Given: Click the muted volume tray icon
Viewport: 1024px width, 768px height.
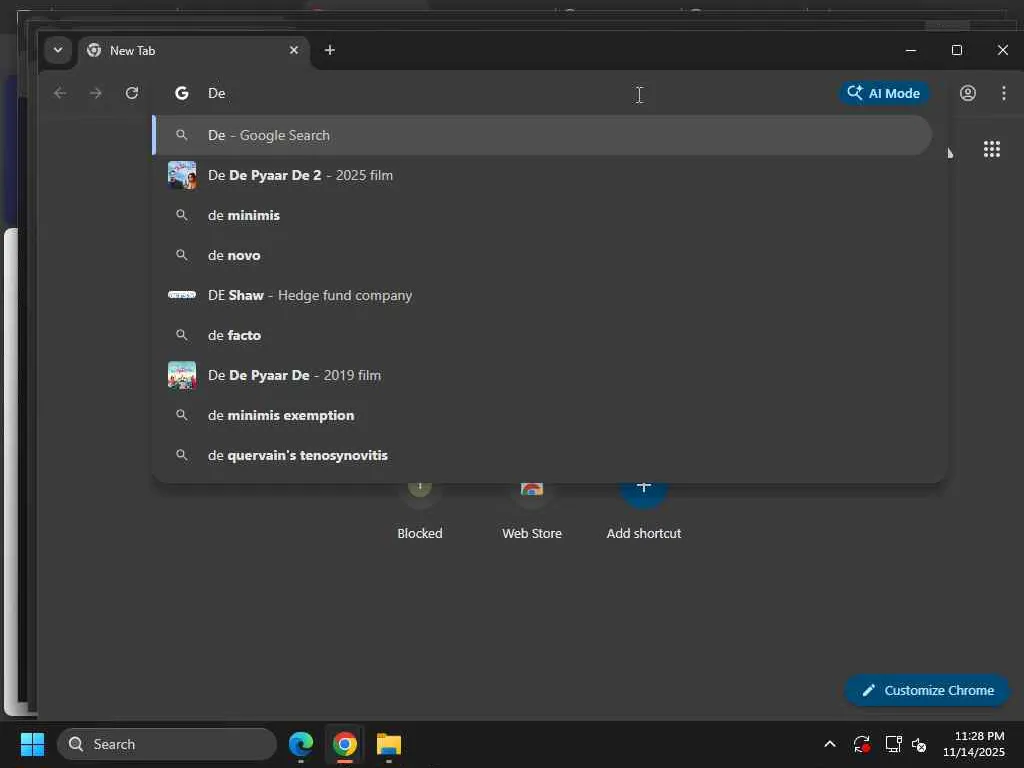Looking at the screenshot, I should pos(919,744).
